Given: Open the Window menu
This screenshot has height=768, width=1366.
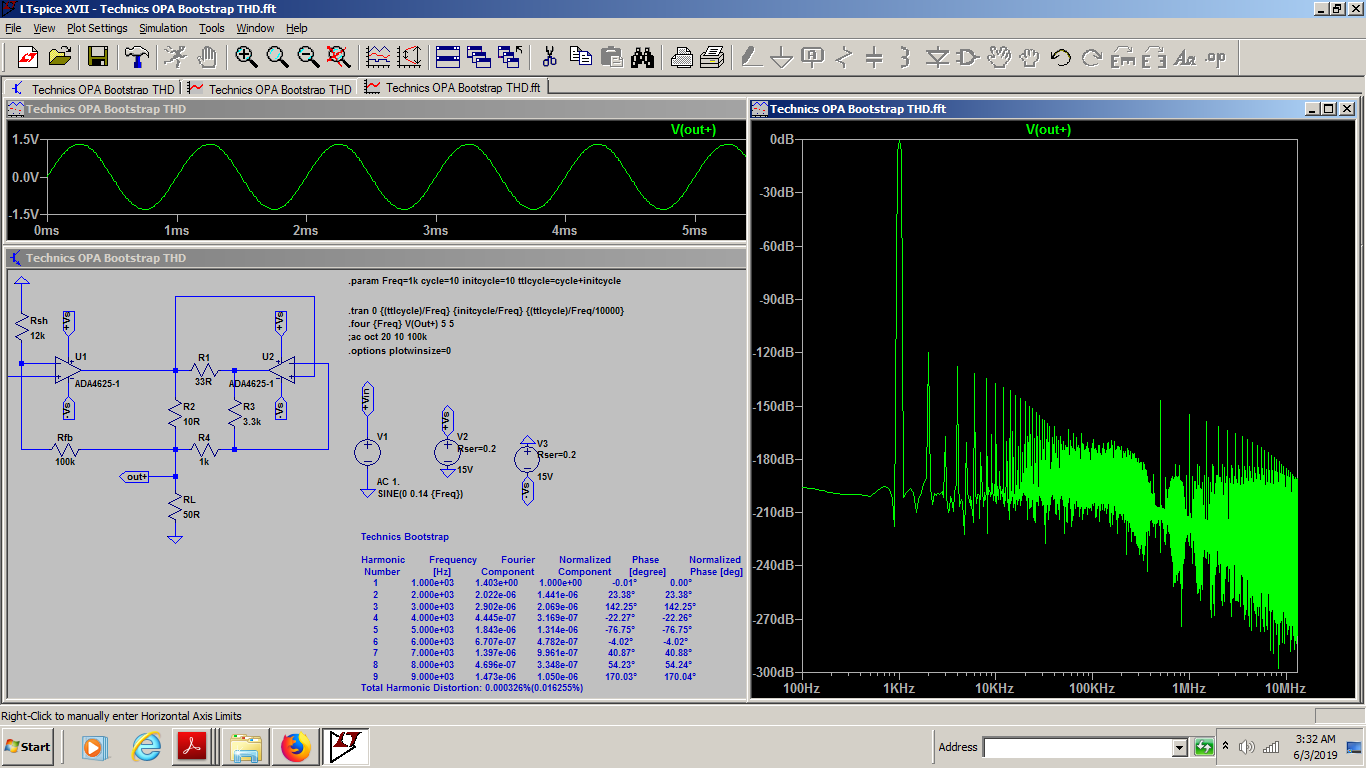Looking at the screenshot, I should [255, 28].
